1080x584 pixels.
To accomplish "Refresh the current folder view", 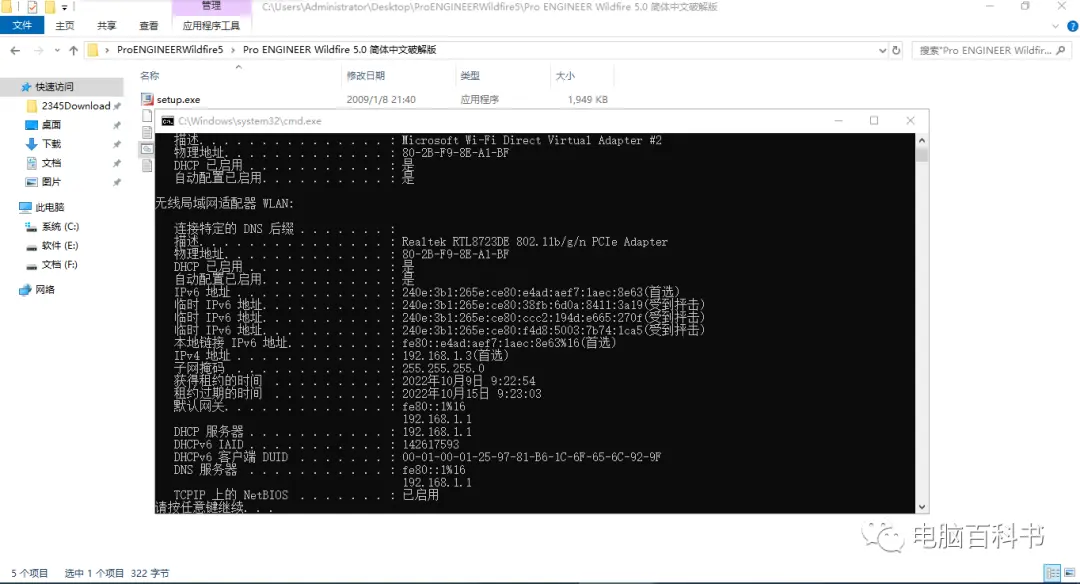I will (896, 50).
